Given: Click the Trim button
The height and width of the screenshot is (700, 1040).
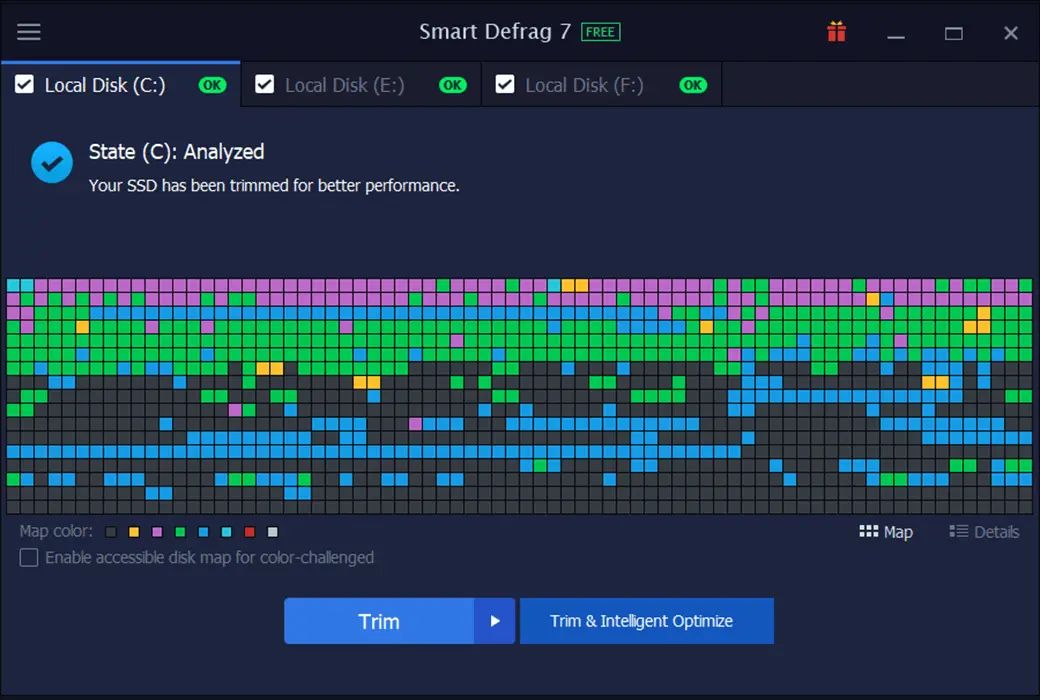Looking at the screenshot, I should pyautogui.click(x=379, y=621).
